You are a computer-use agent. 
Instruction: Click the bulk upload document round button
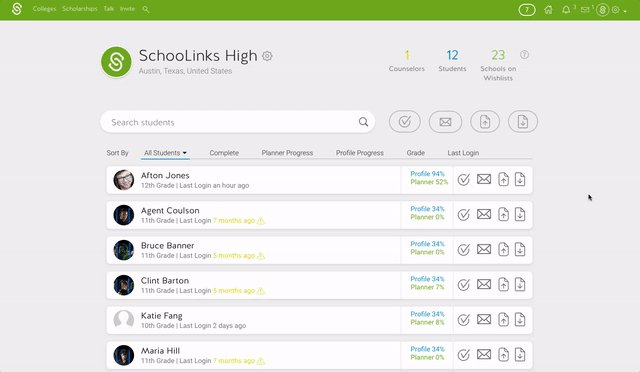coord(485,122)
